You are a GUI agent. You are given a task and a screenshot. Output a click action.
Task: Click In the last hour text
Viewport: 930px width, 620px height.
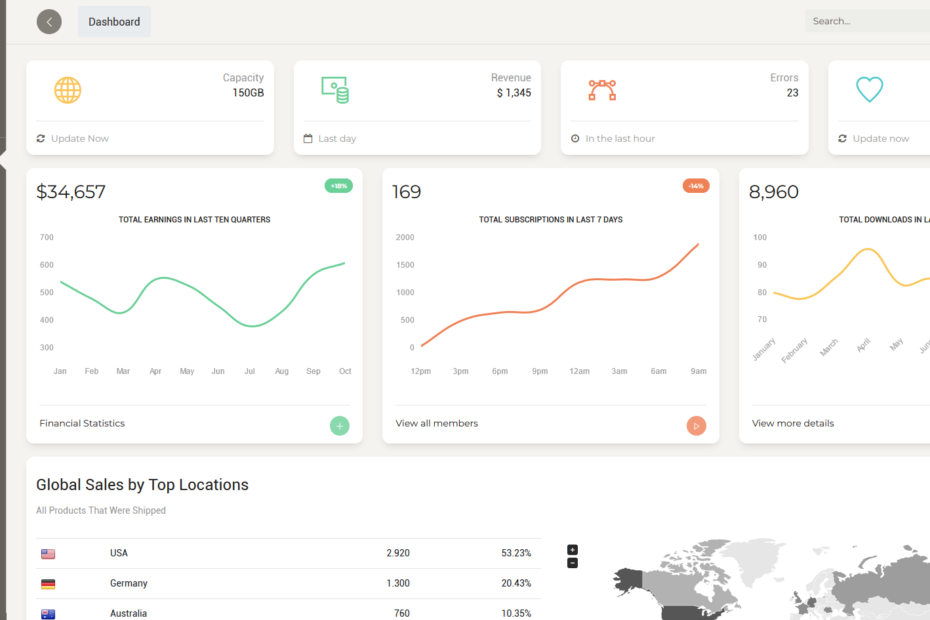coord(620,138)
